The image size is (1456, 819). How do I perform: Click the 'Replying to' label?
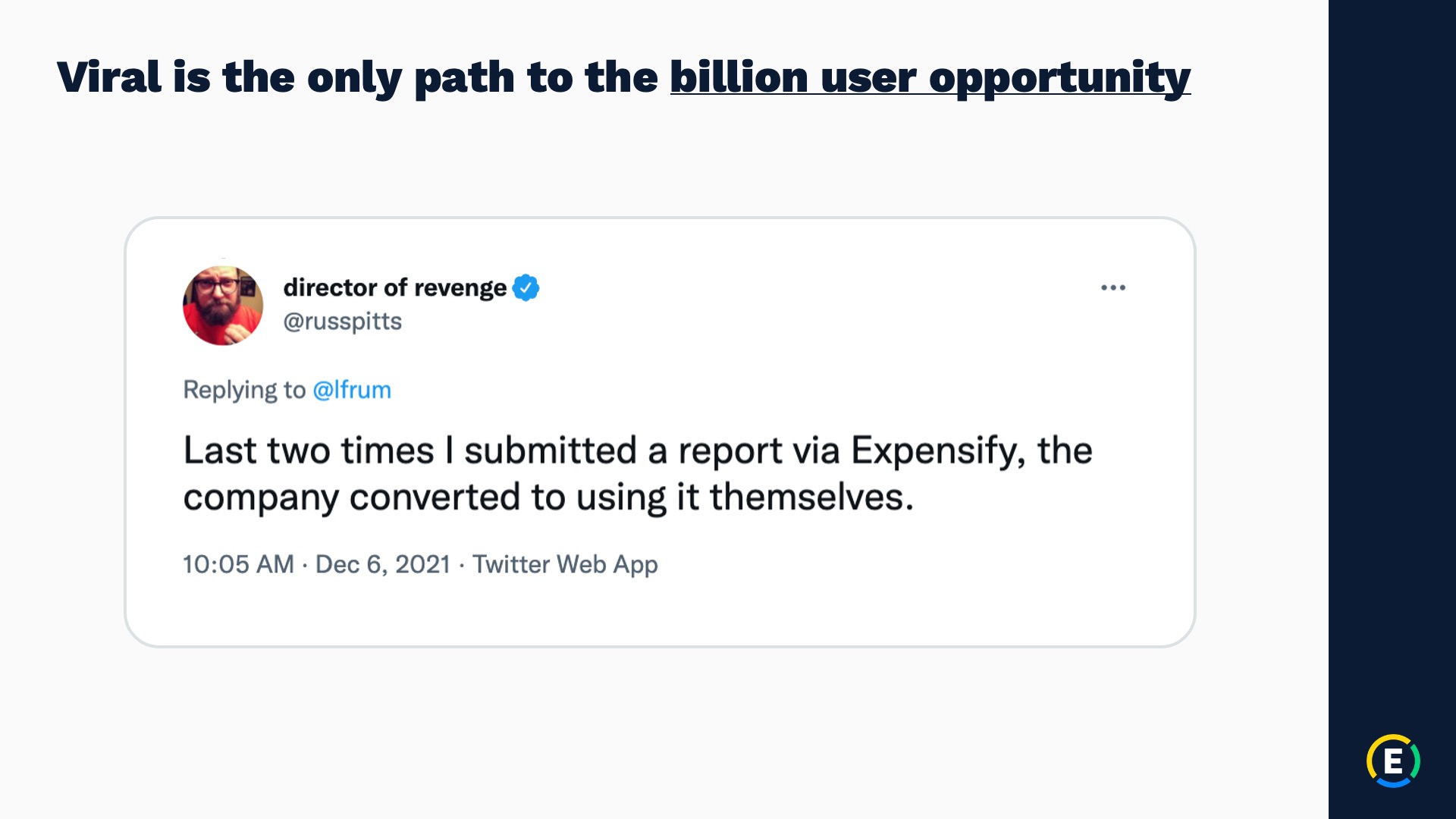(x=244, y=390)
